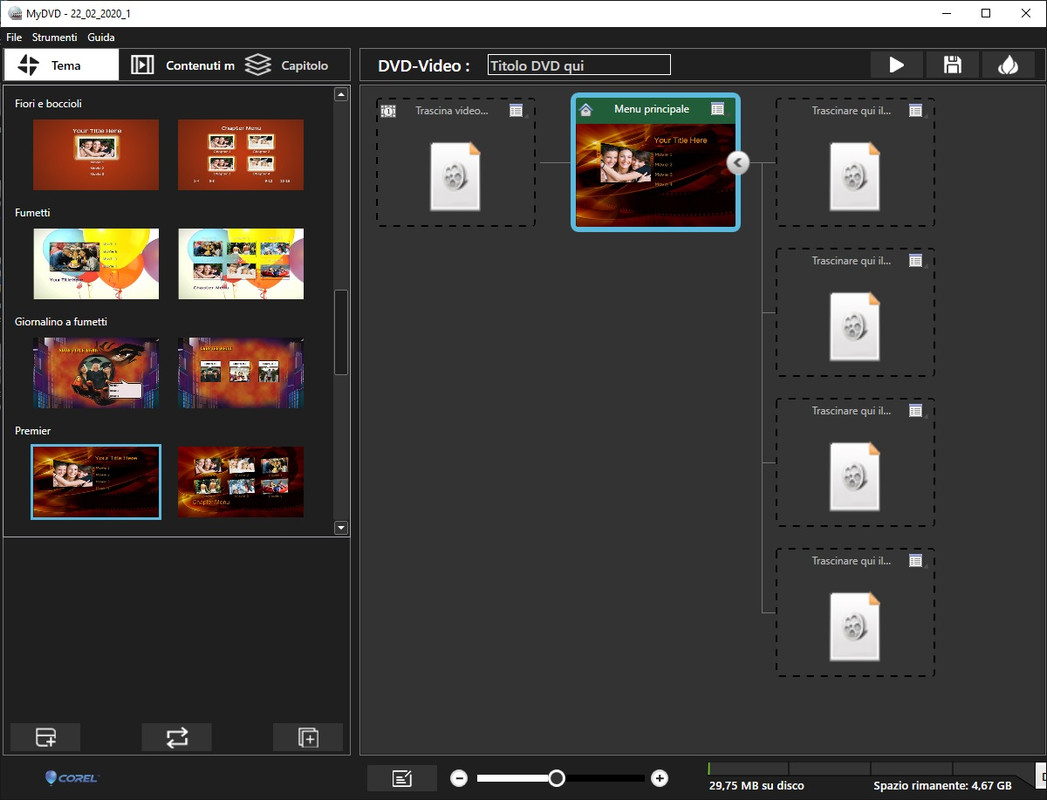Zoom out with minus button

coord(459,778)
